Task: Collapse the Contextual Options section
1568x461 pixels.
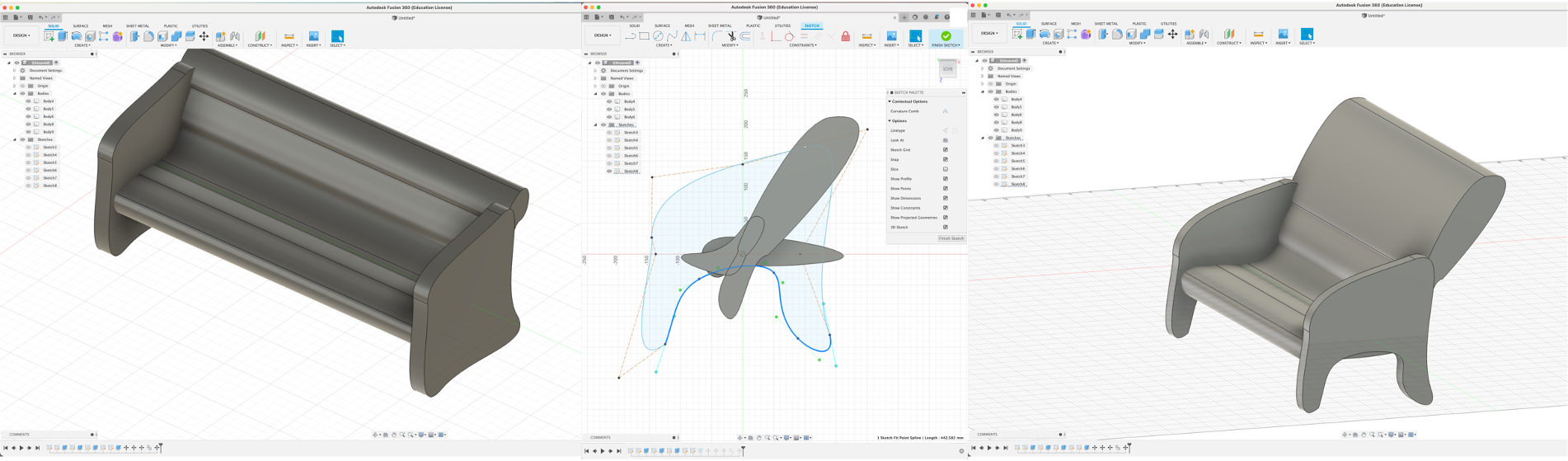Action: [x=890, y=101]
